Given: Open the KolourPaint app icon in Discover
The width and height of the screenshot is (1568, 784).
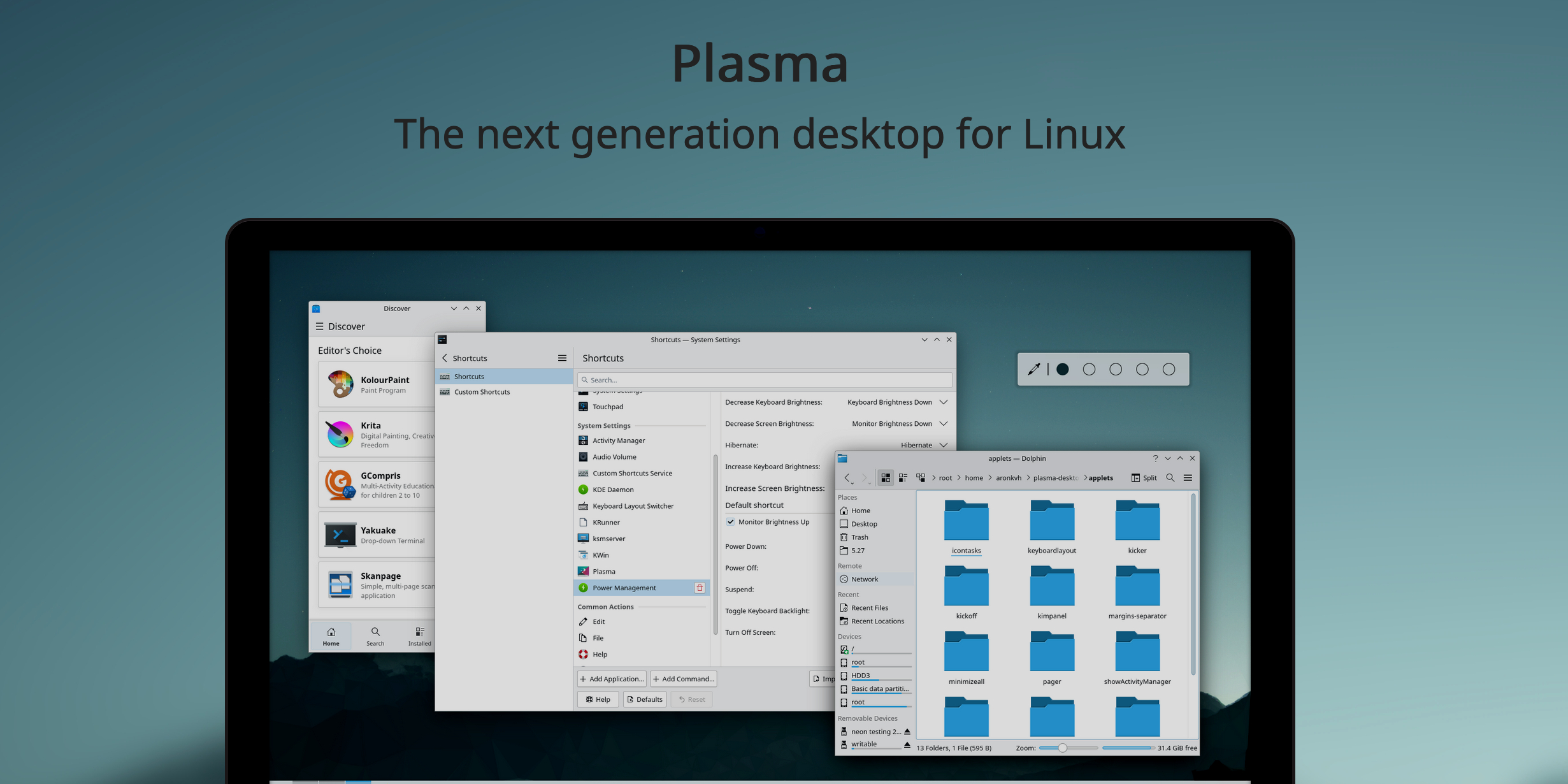Looking at the screenshot, I should [x=340, y=384].
